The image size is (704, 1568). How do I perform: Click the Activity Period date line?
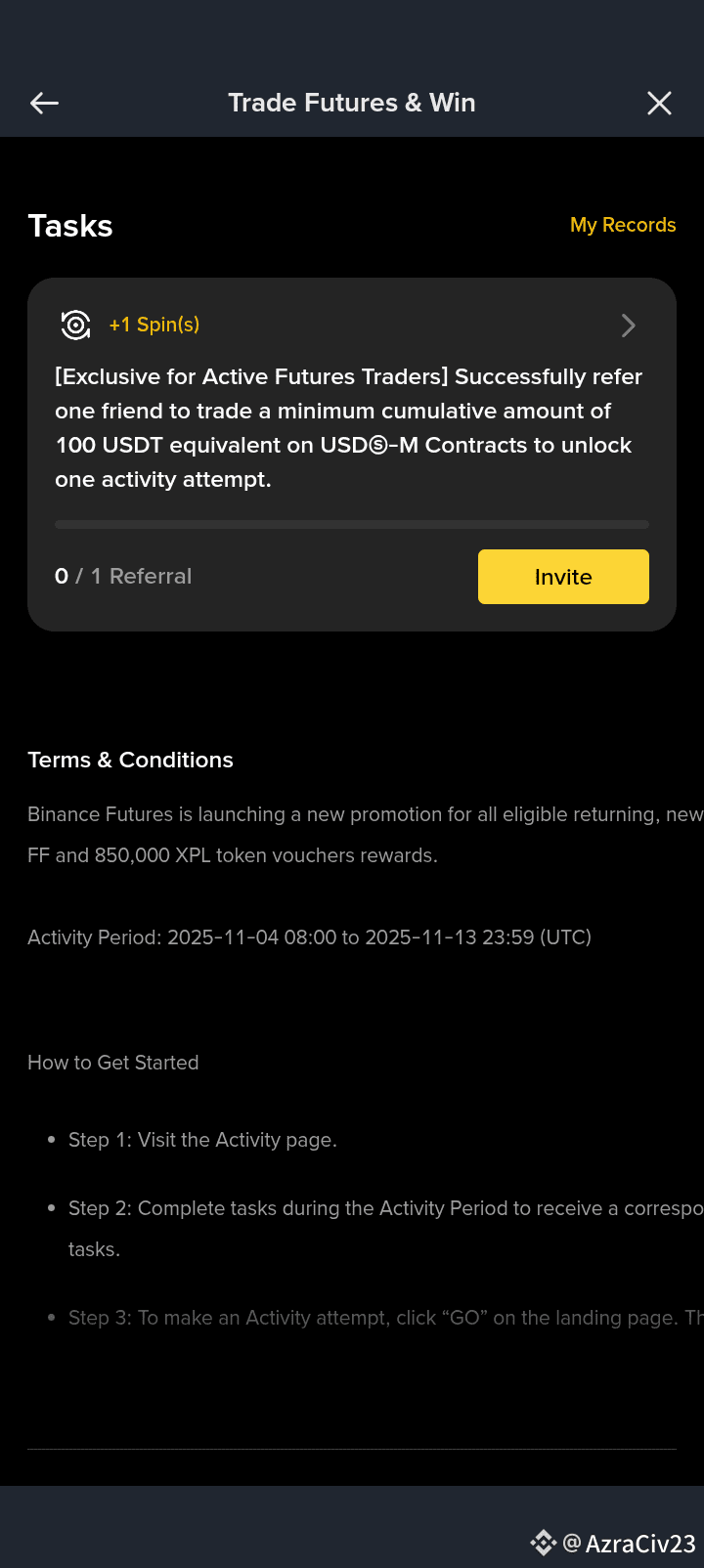(x=309, y=937)
